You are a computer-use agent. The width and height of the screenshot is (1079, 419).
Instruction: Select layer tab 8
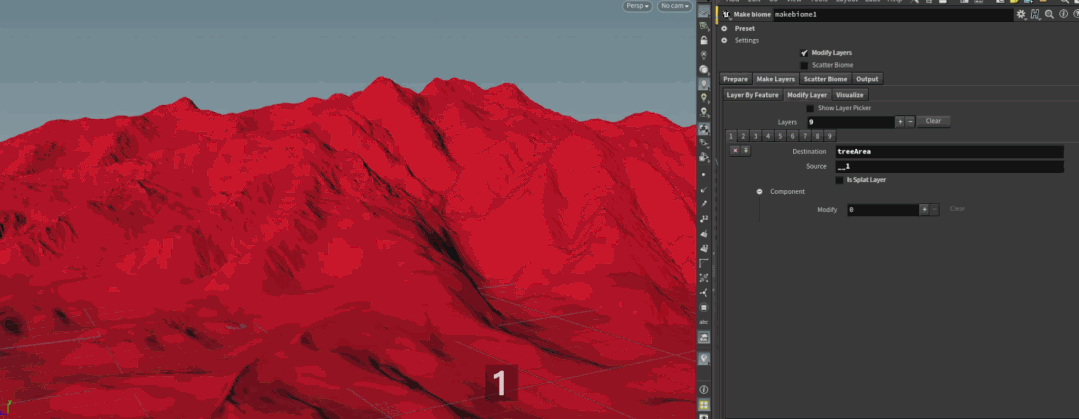point(818,136)
